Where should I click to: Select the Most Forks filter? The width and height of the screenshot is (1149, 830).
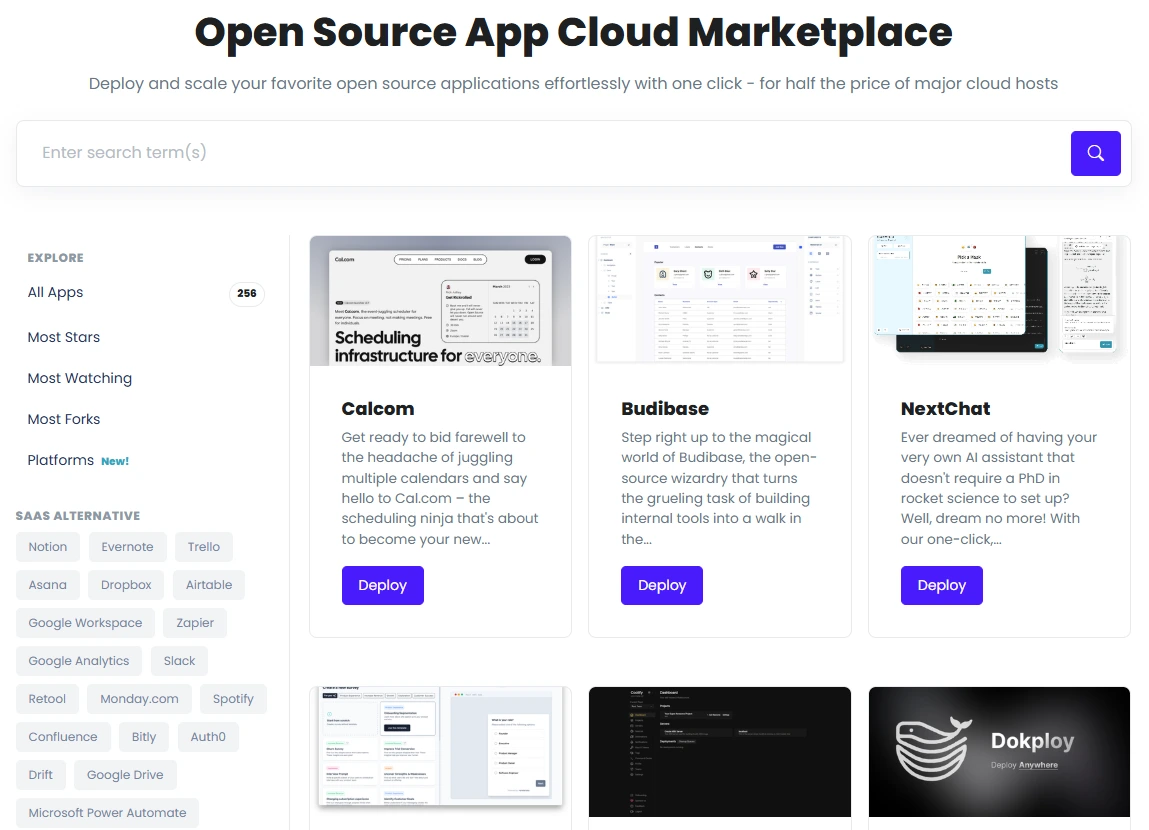(x=64, y=419)
